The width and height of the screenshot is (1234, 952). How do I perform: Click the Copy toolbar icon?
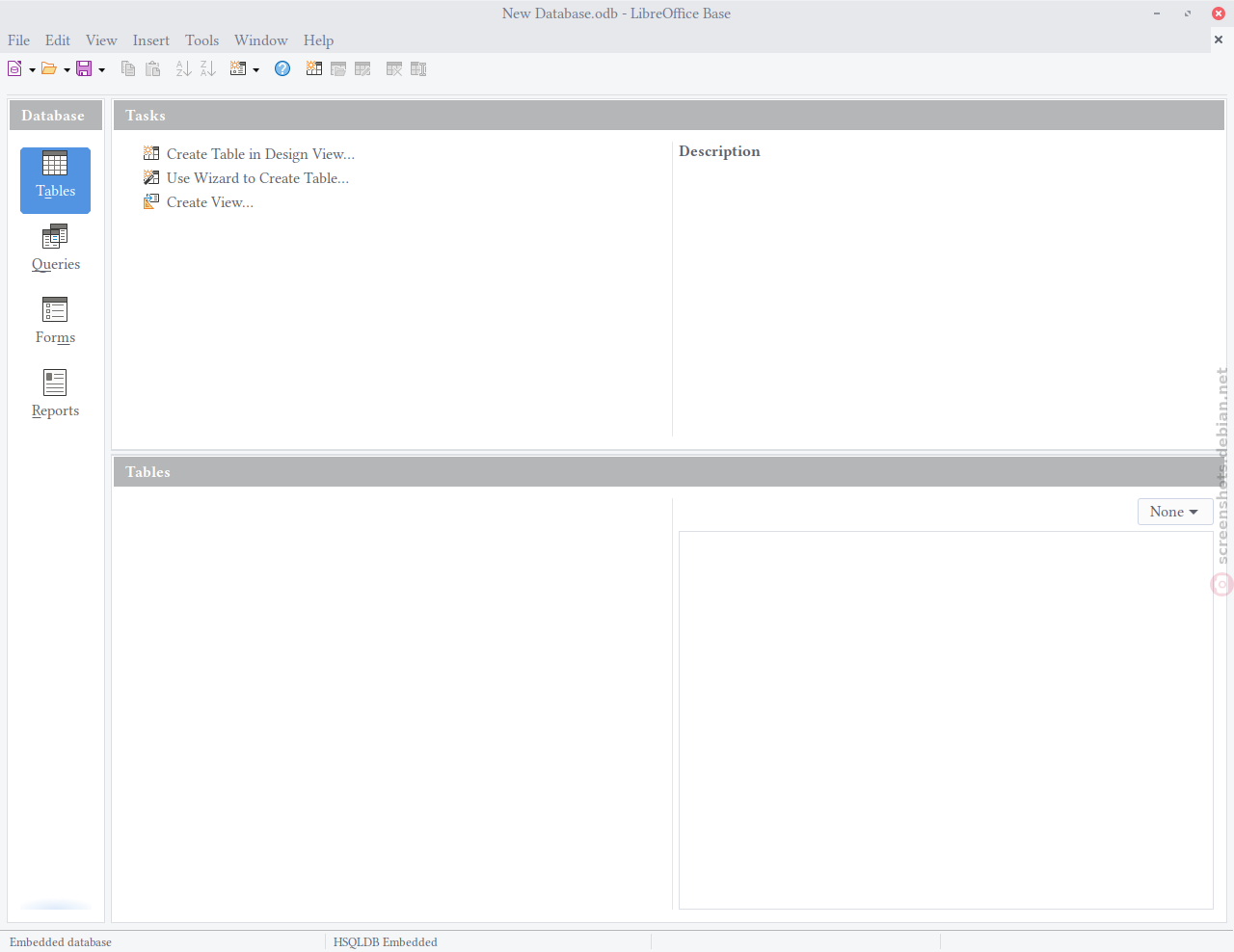pos(128,68)
